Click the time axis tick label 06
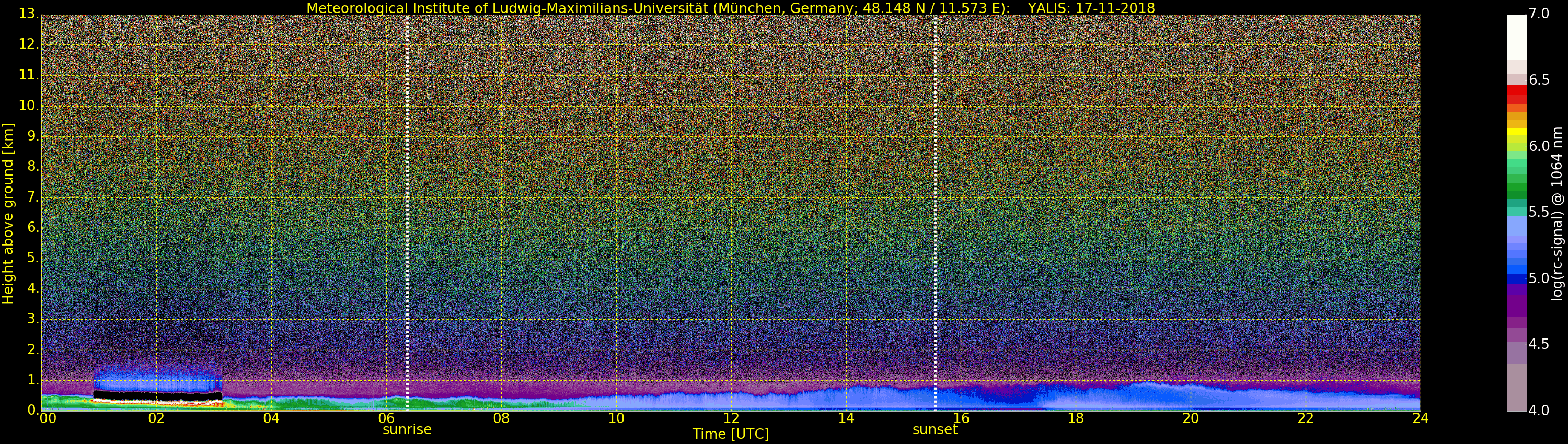The height and width of the screenshot is (444, 1568). [x=387, y=418]
